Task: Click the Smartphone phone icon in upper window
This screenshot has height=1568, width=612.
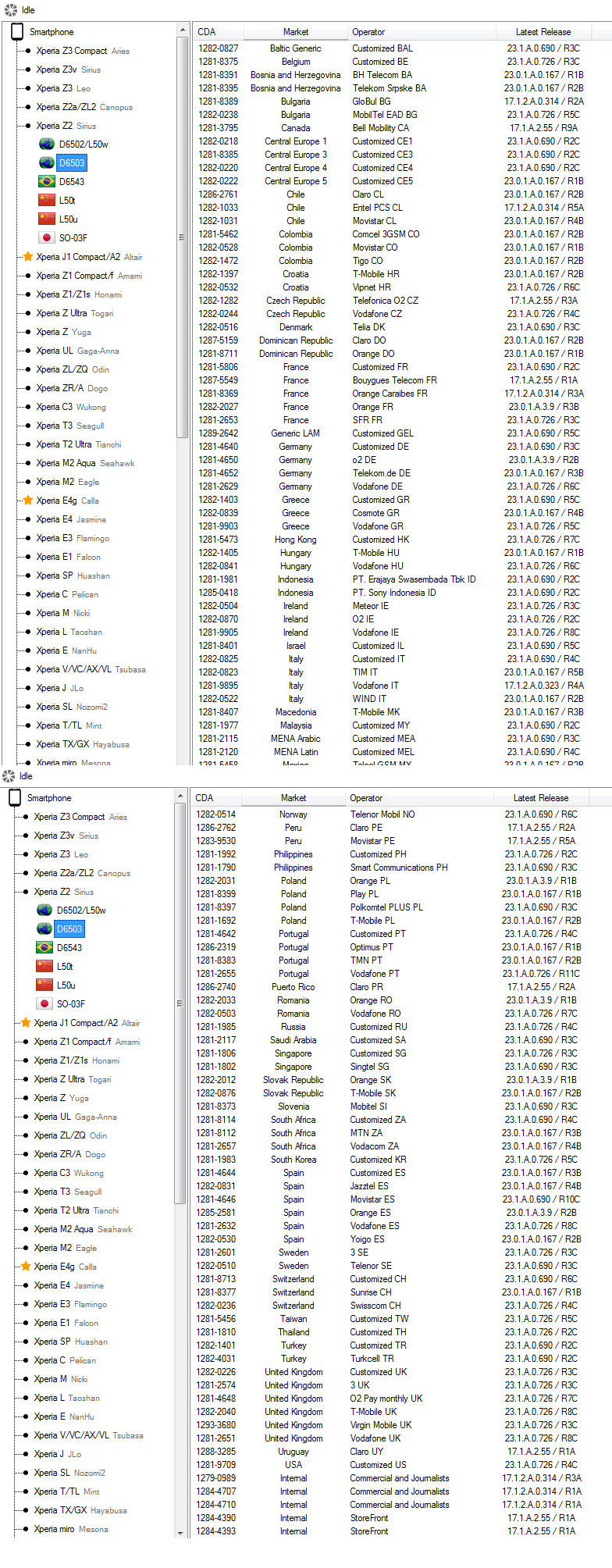Action: pos(17,32)
